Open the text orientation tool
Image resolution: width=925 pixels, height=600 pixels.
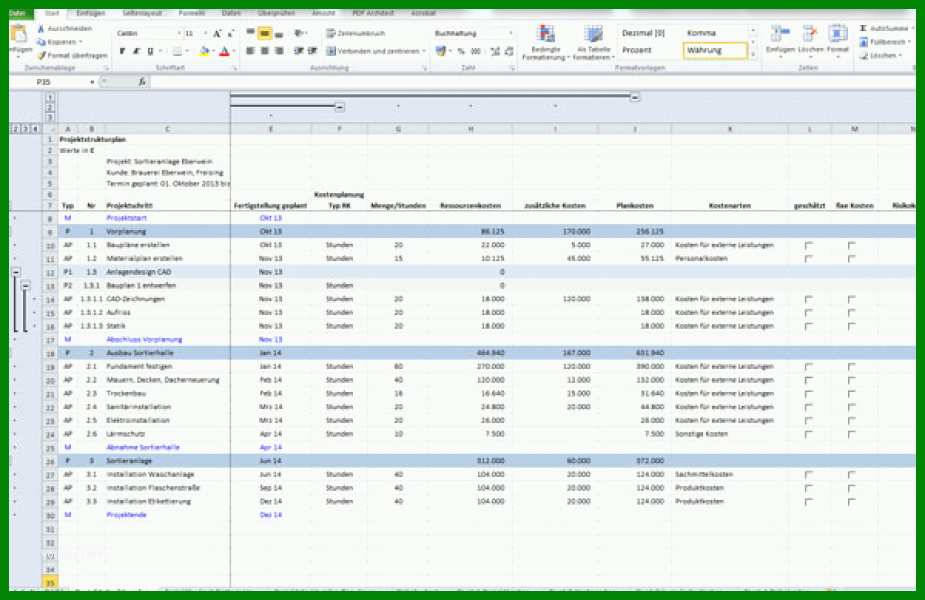pos(299,33)
